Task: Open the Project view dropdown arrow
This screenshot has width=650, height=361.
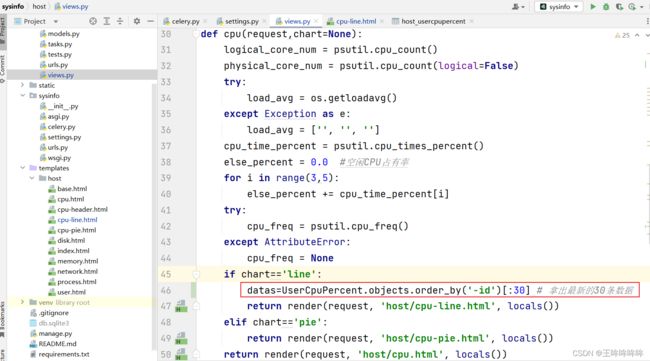Action: tap(56, 21)
